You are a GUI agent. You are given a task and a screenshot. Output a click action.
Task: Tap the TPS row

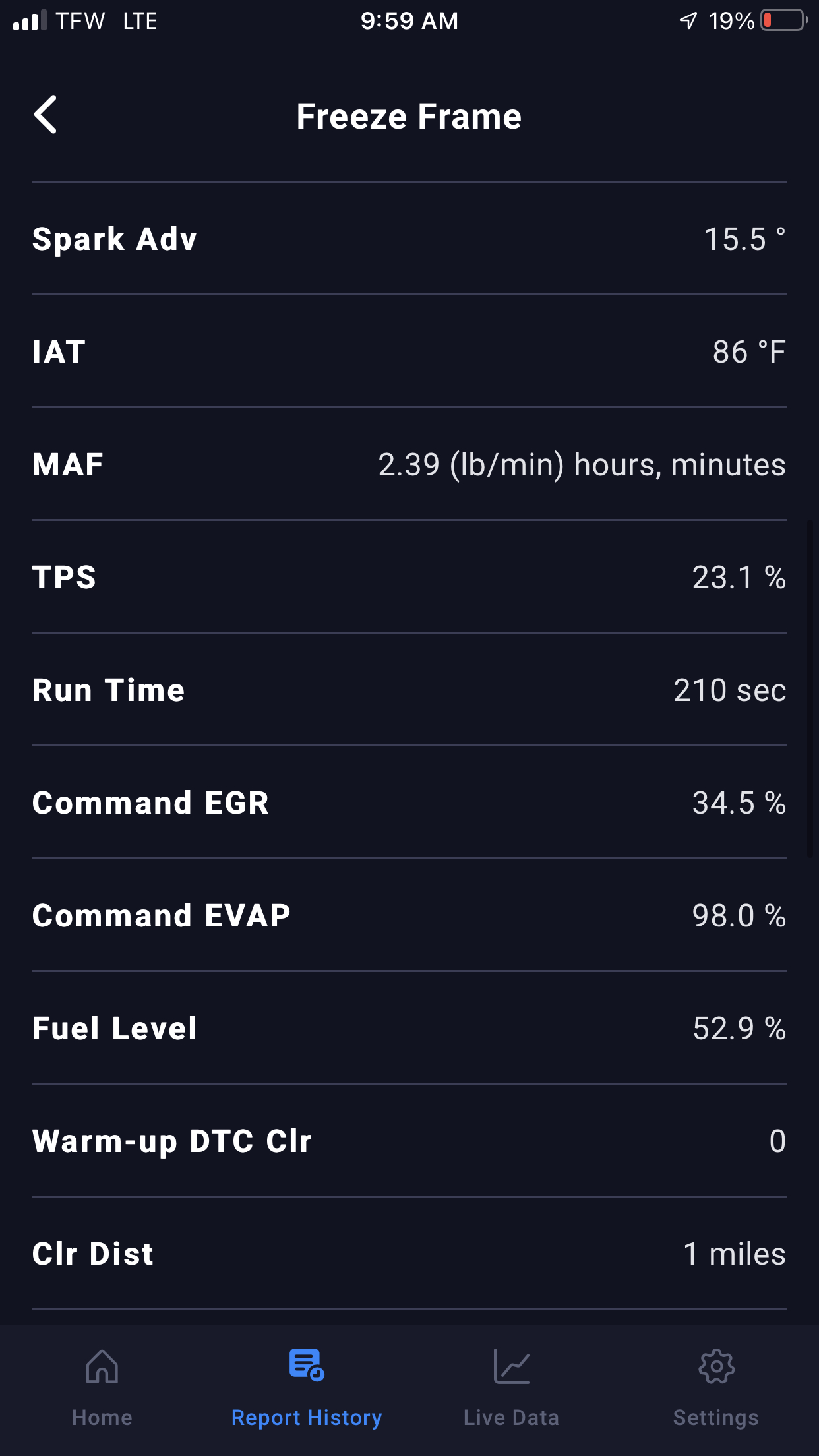(x=409, y=578)
